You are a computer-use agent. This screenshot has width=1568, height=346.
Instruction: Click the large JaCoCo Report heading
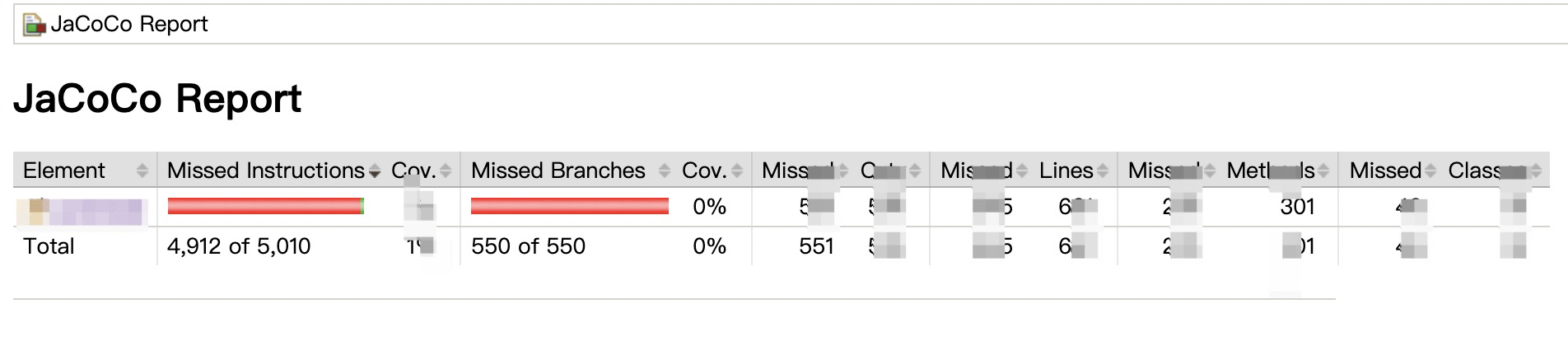pyautogui.click(x=157, y=99)
